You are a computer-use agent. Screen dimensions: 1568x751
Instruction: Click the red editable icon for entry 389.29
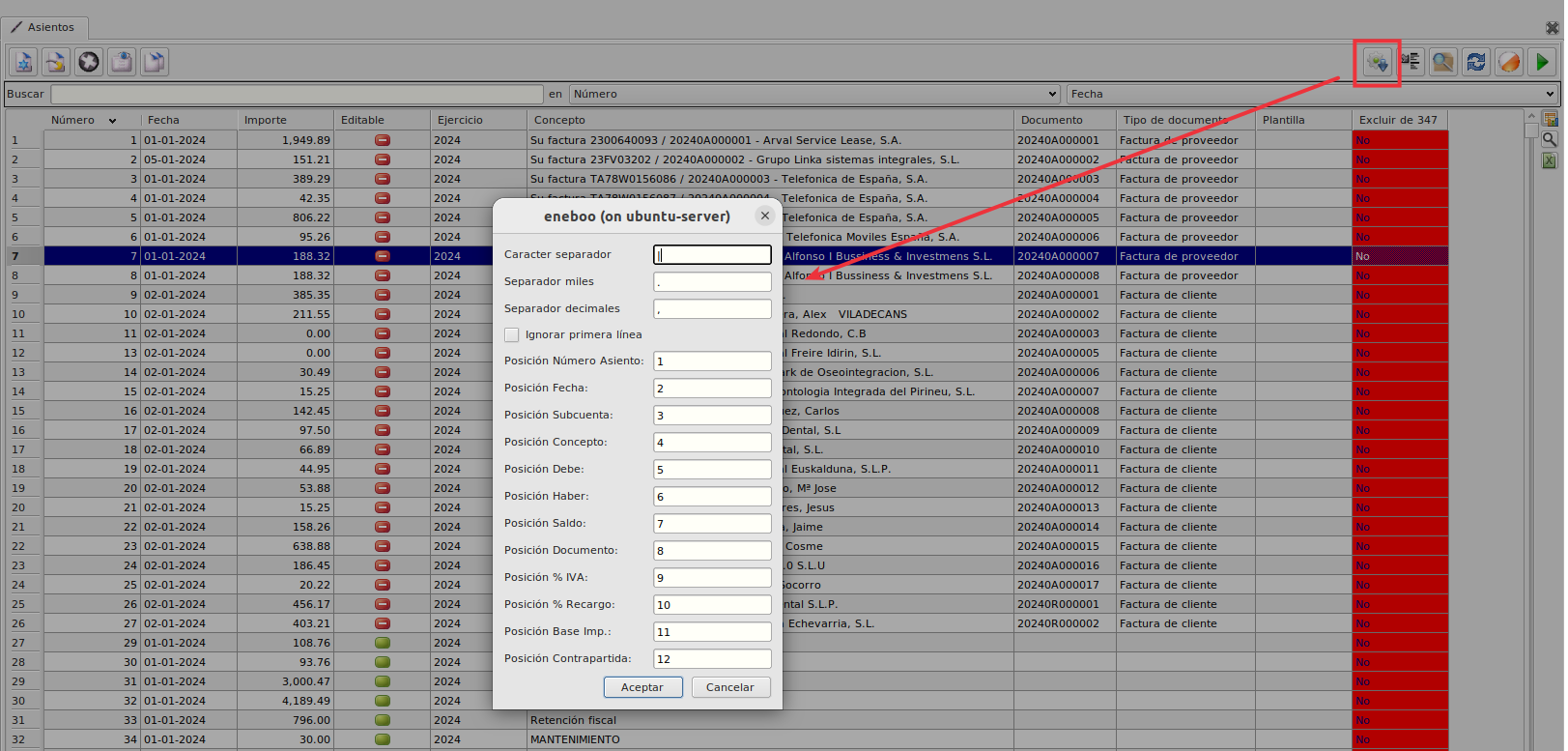pos(383,179)
